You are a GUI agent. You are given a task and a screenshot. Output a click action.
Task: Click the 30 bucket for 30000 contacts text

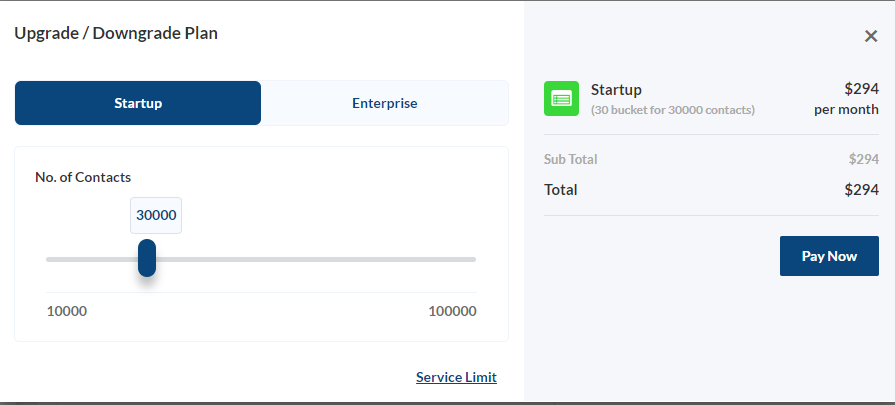[673, 110]
